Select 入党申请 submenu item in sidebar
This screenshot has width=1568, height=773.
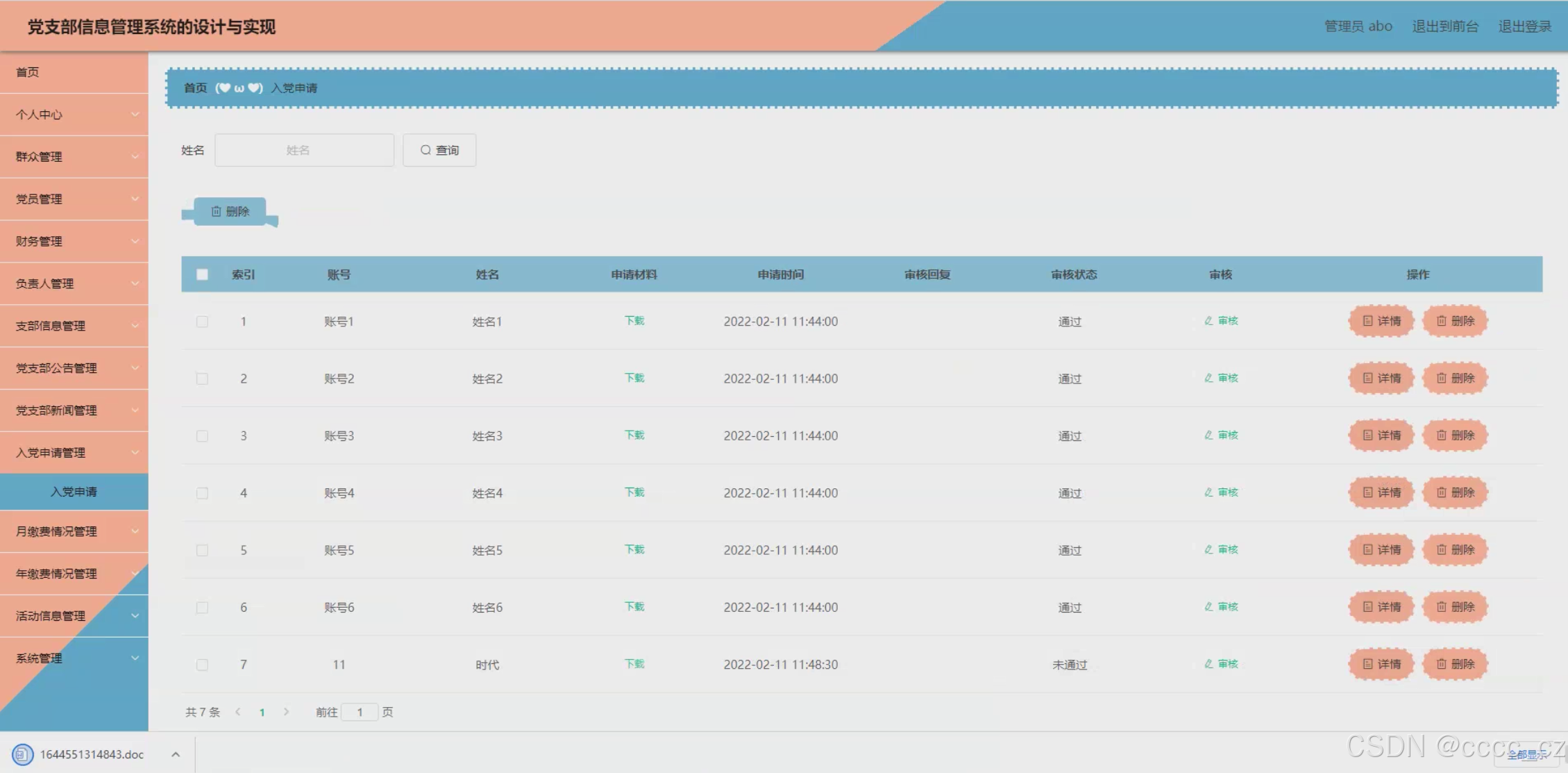[74, 492]
